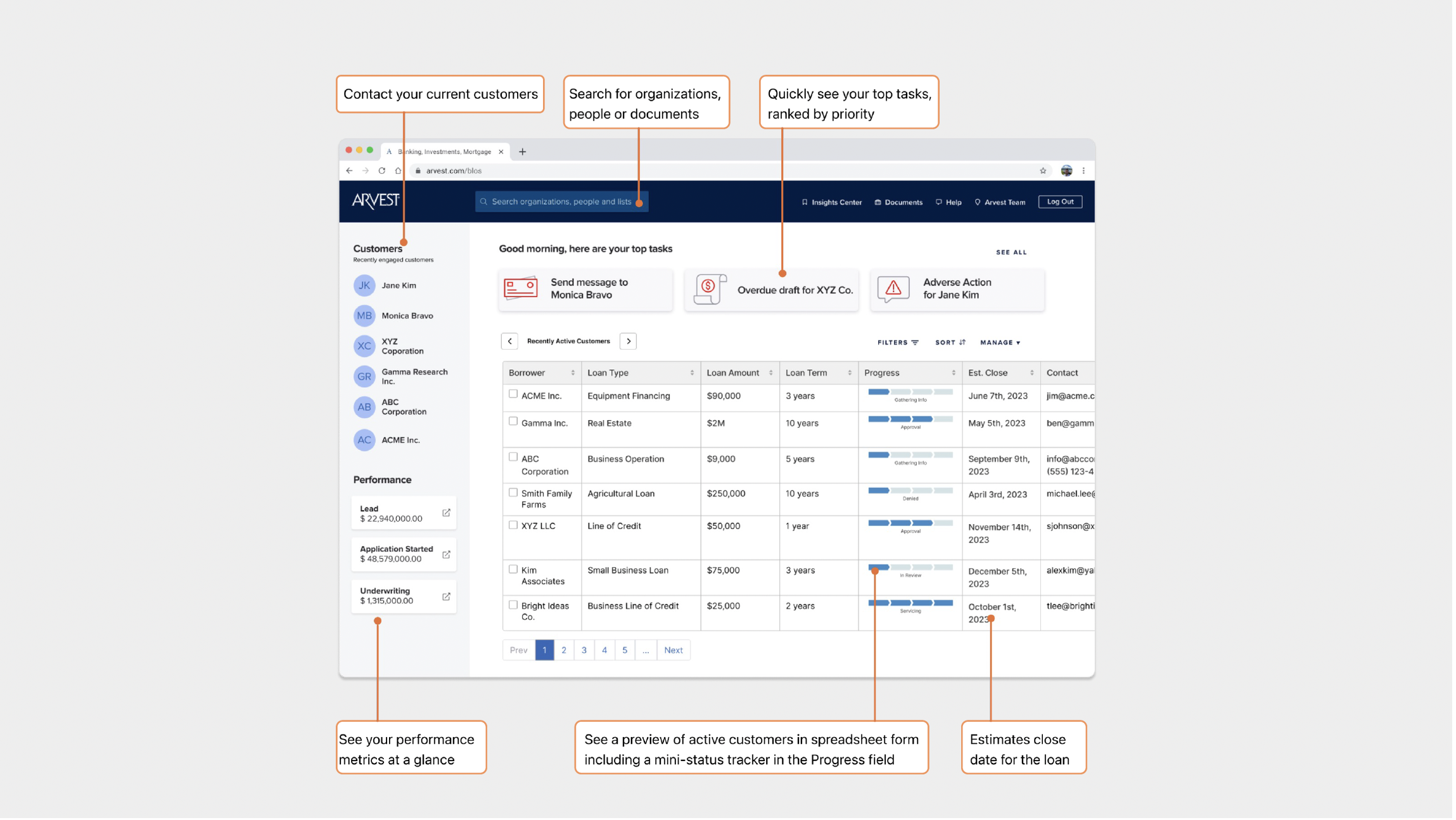Check the Smith Family Farms row checkbox
This screenshot has height=820, width=1456.
point(513,492)
